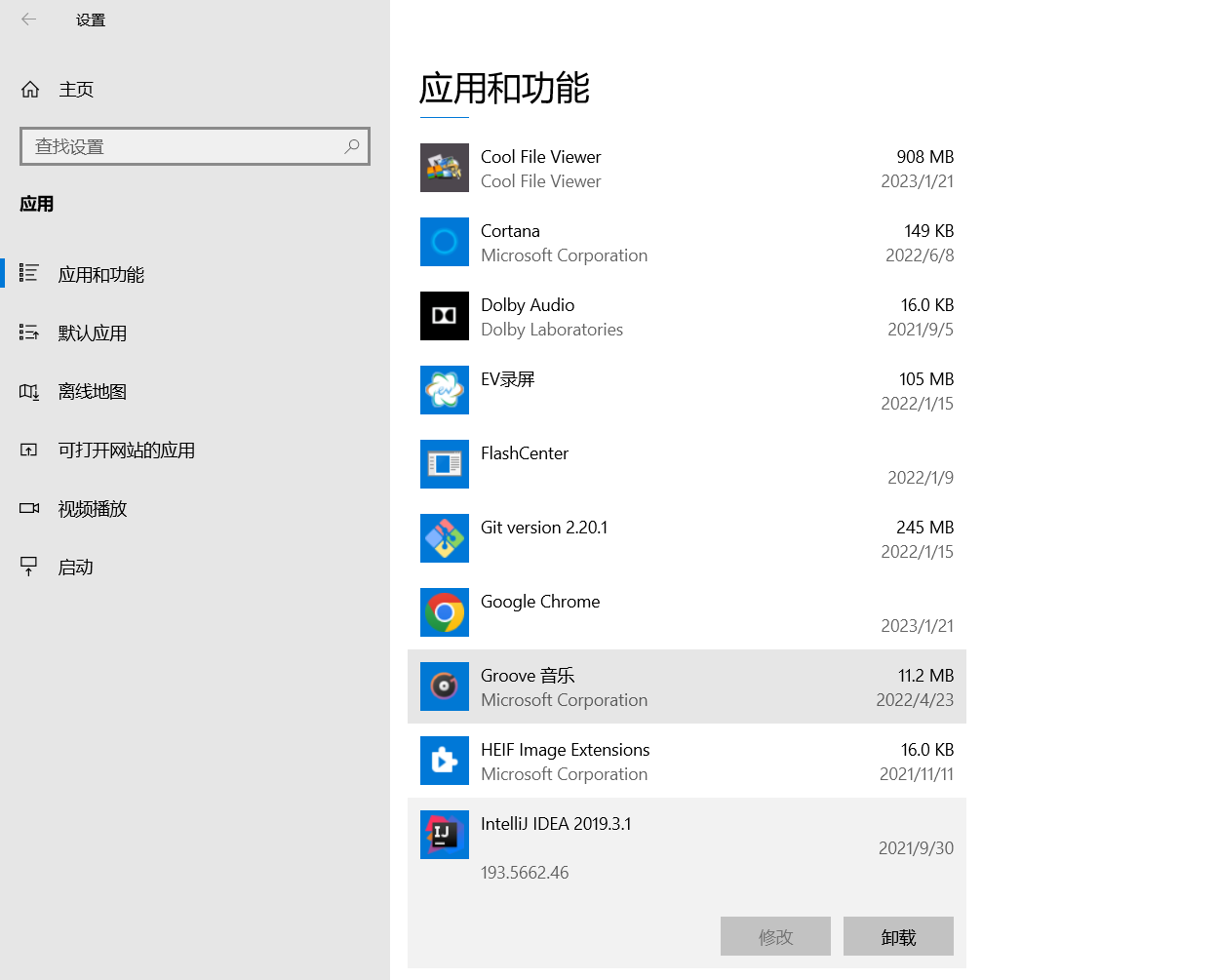Click the FlashCenter app icon
Image resolution: width=1218 pixels, height=980 pixels.
(445, 464)
